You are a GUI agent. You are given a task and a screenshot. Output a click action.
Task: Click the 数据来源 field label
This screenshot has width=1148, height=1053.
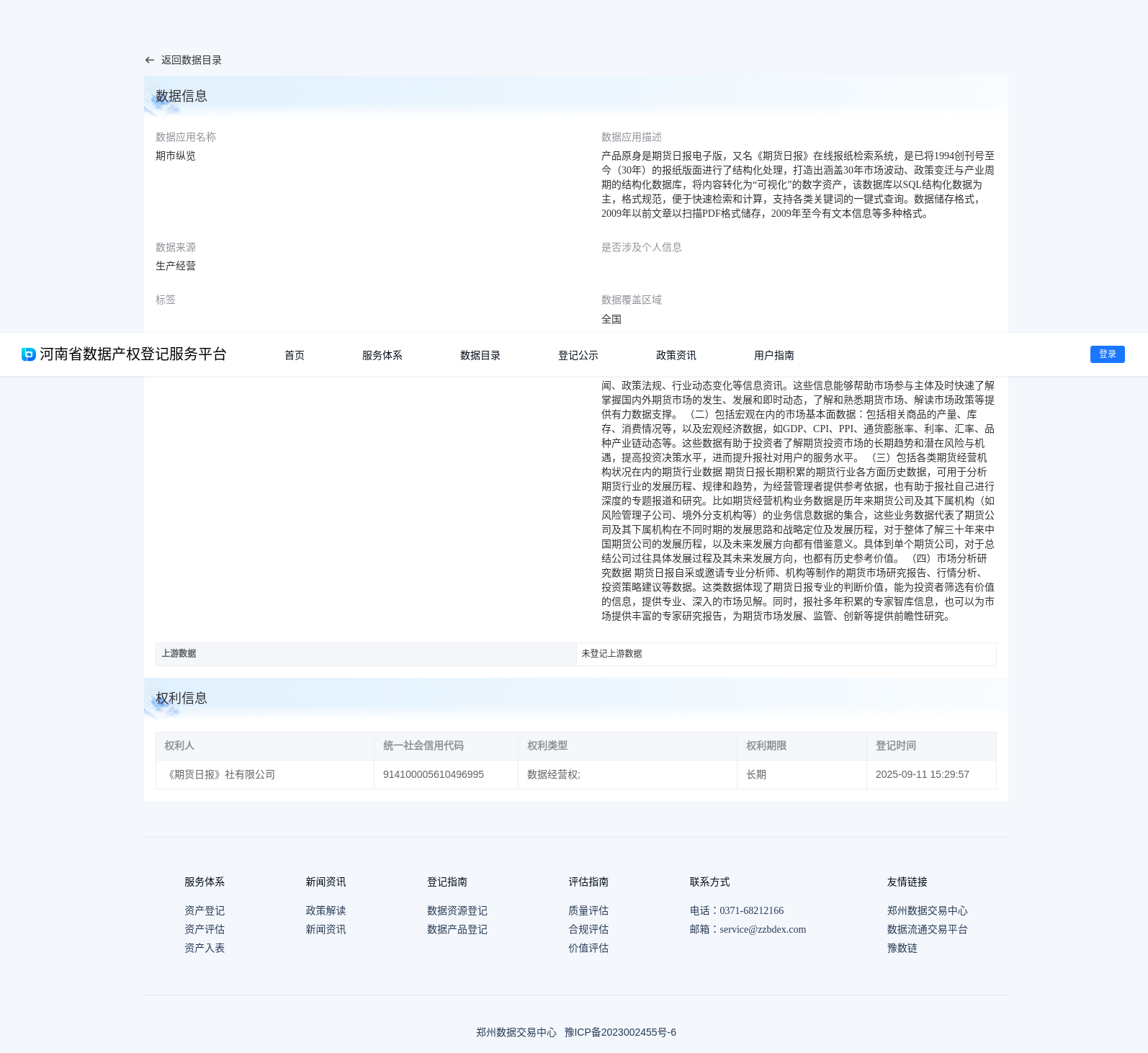click(176, 247)
